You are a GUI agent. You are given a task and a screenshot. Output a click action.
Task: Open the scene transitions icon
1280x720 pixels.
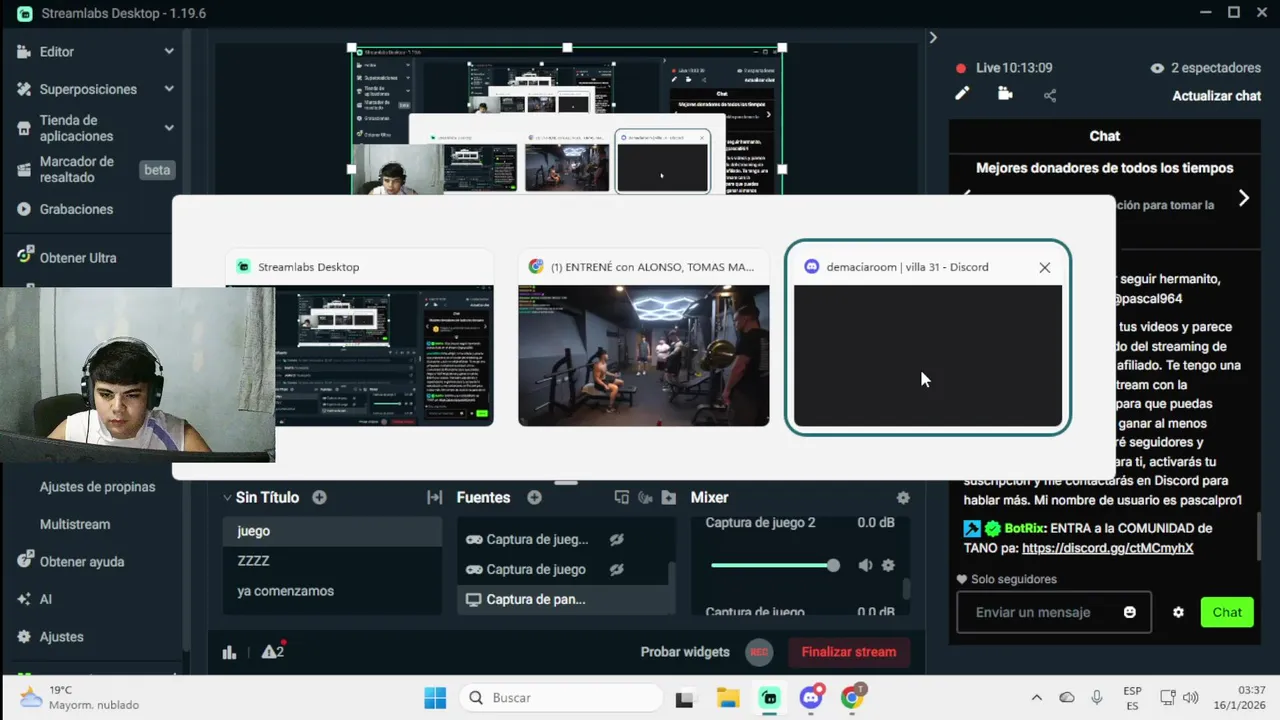(434, 497)
